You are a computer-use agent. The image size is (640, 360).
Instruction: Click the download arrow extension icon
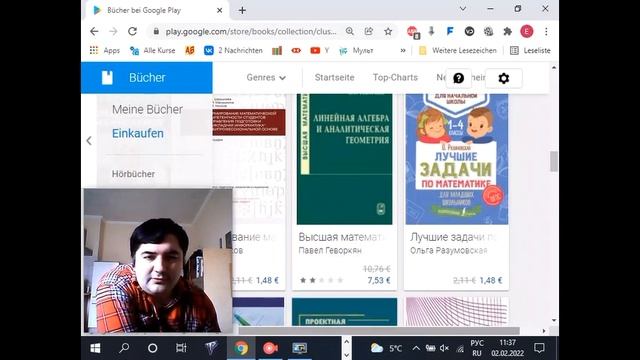431,31
